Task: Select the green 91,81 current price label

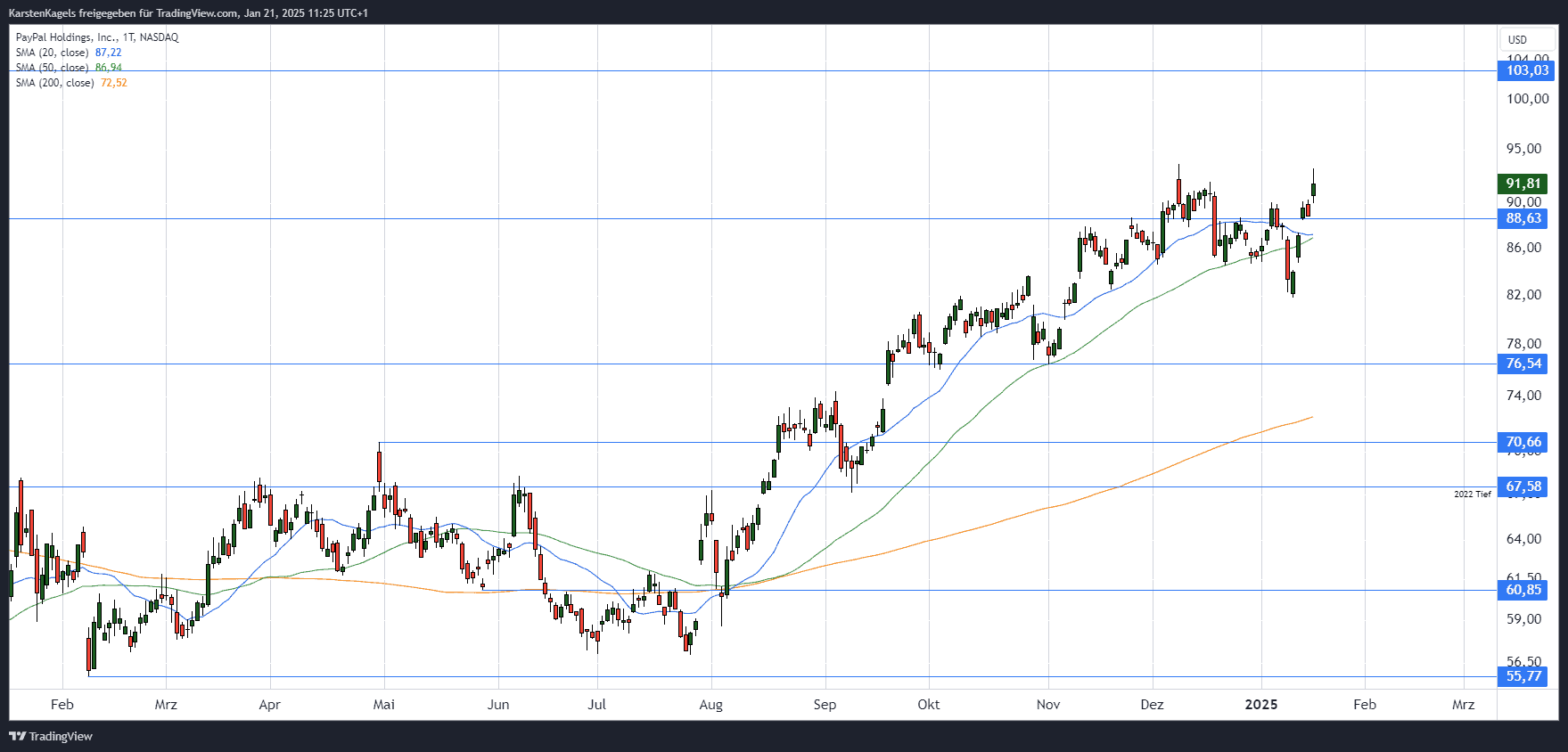Action: pos(1523,184)
